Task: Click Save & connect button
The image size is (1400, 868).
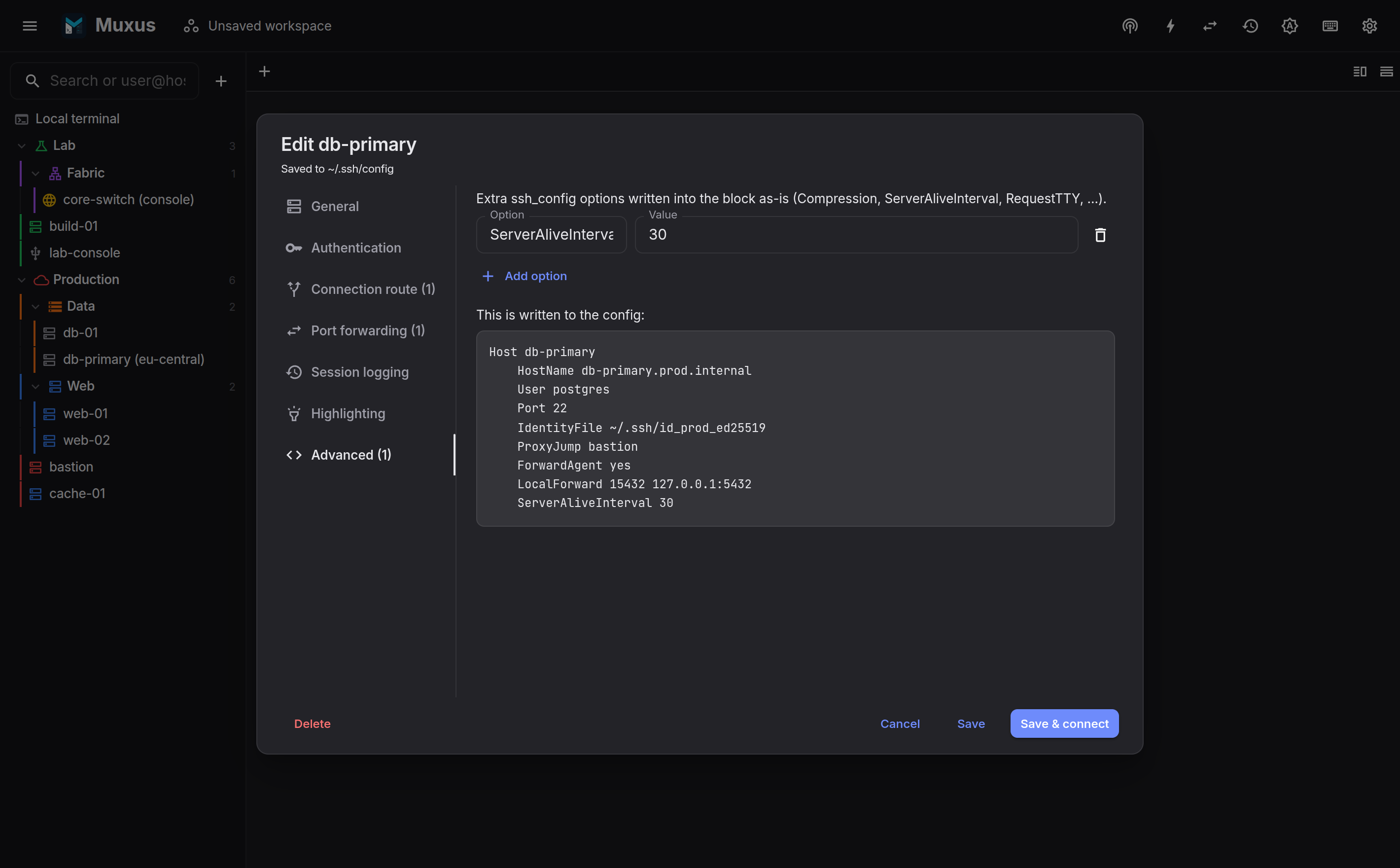Action: [1064, 724]
